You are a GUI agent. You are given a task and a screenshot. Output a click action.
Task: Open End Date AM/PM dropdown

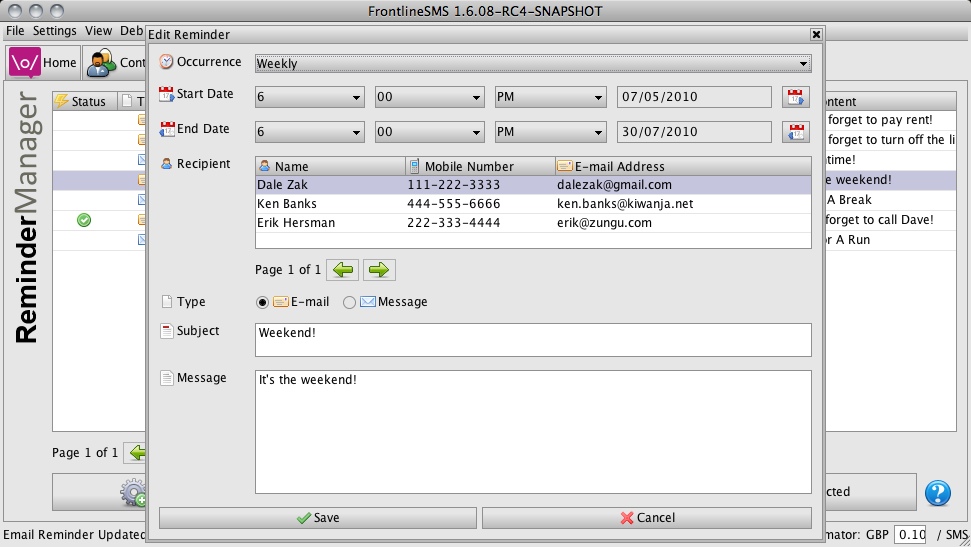click(549, 132)
